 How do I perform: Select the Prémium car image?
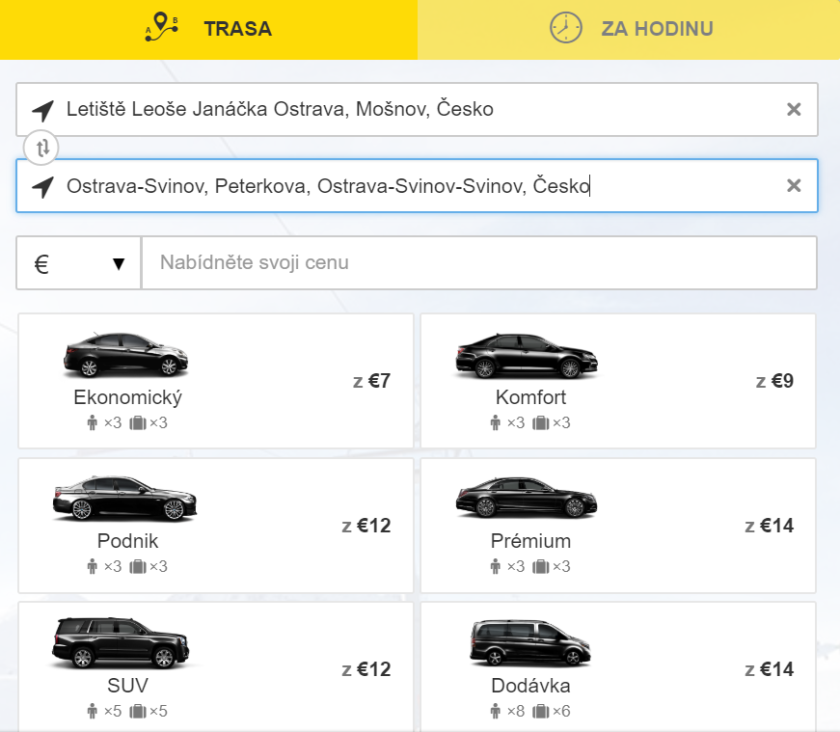coord(527,497)
